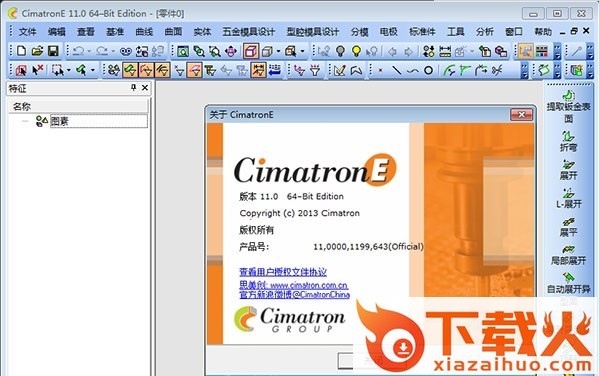This screenshot has width=599, height=376.
Task: Pin the 特征 feature panel
Action: 133,88
